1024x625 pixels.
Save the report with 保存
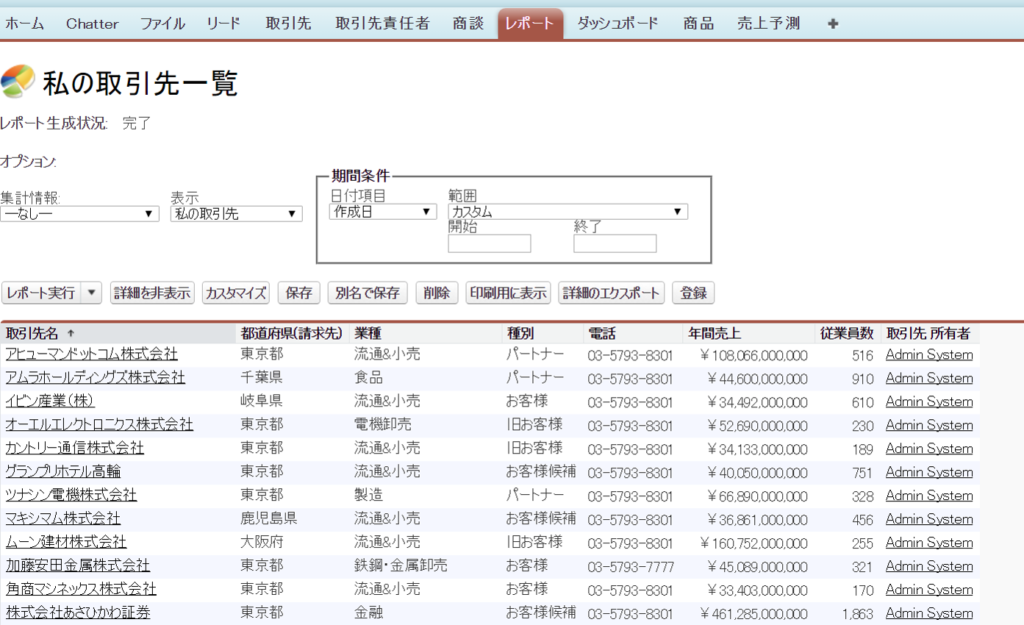pyautogui.click(x=296, y=292)
